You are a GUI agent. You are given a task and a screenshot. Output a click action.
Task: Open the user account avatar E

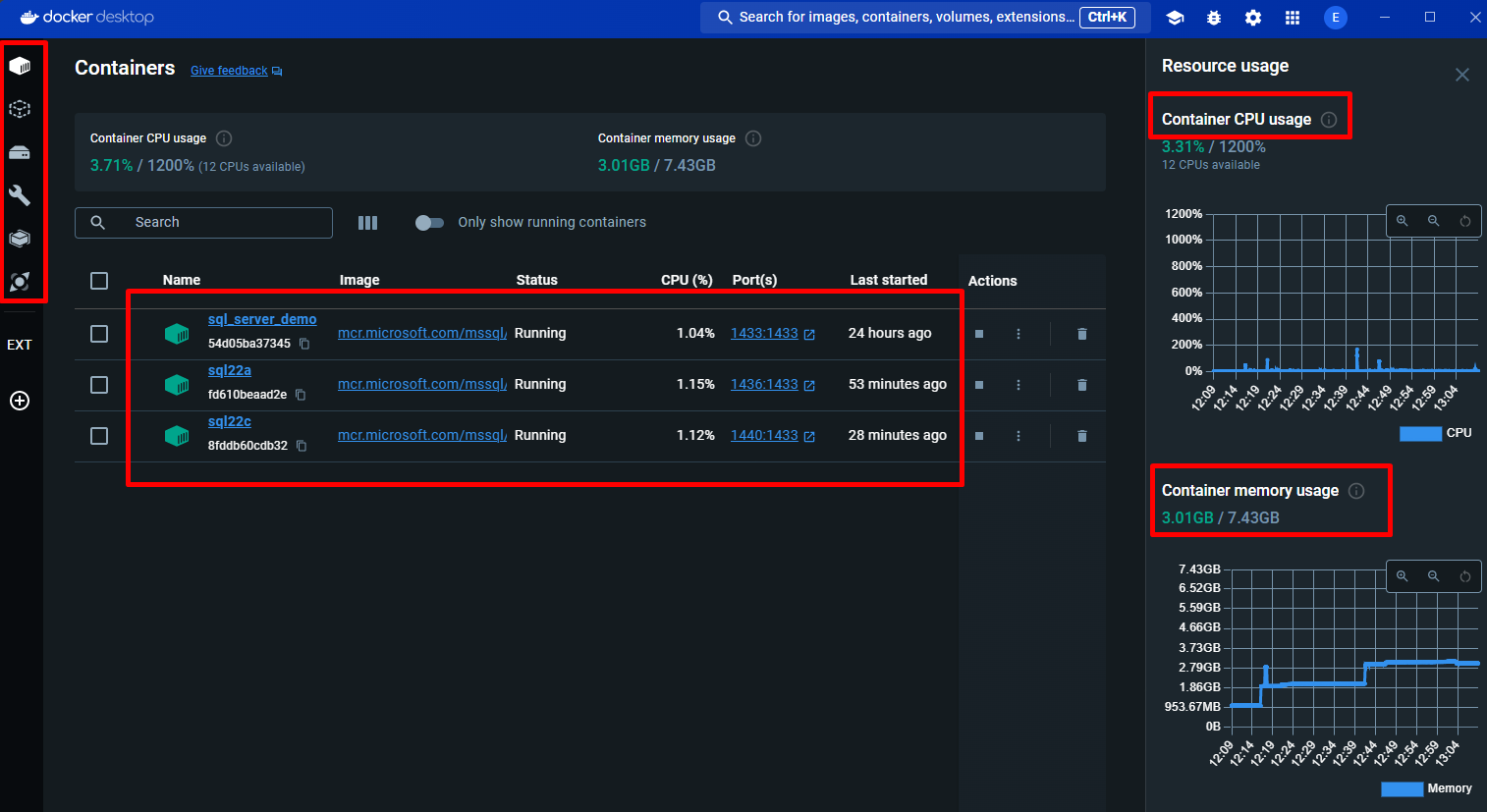tap(1336, 18)
